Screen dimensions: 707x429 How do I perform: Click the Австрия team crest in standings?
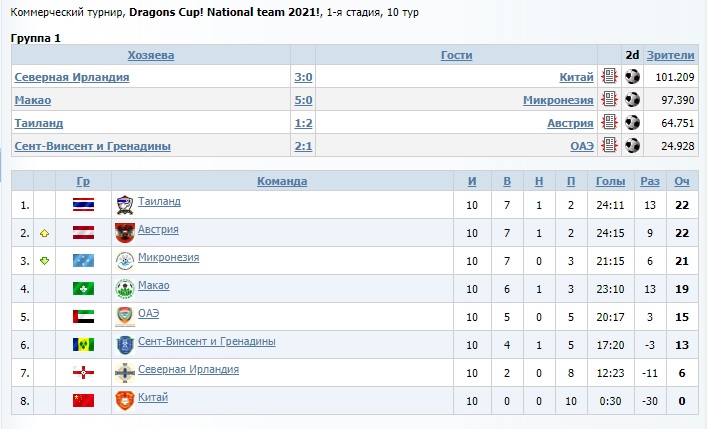(124, 233)
